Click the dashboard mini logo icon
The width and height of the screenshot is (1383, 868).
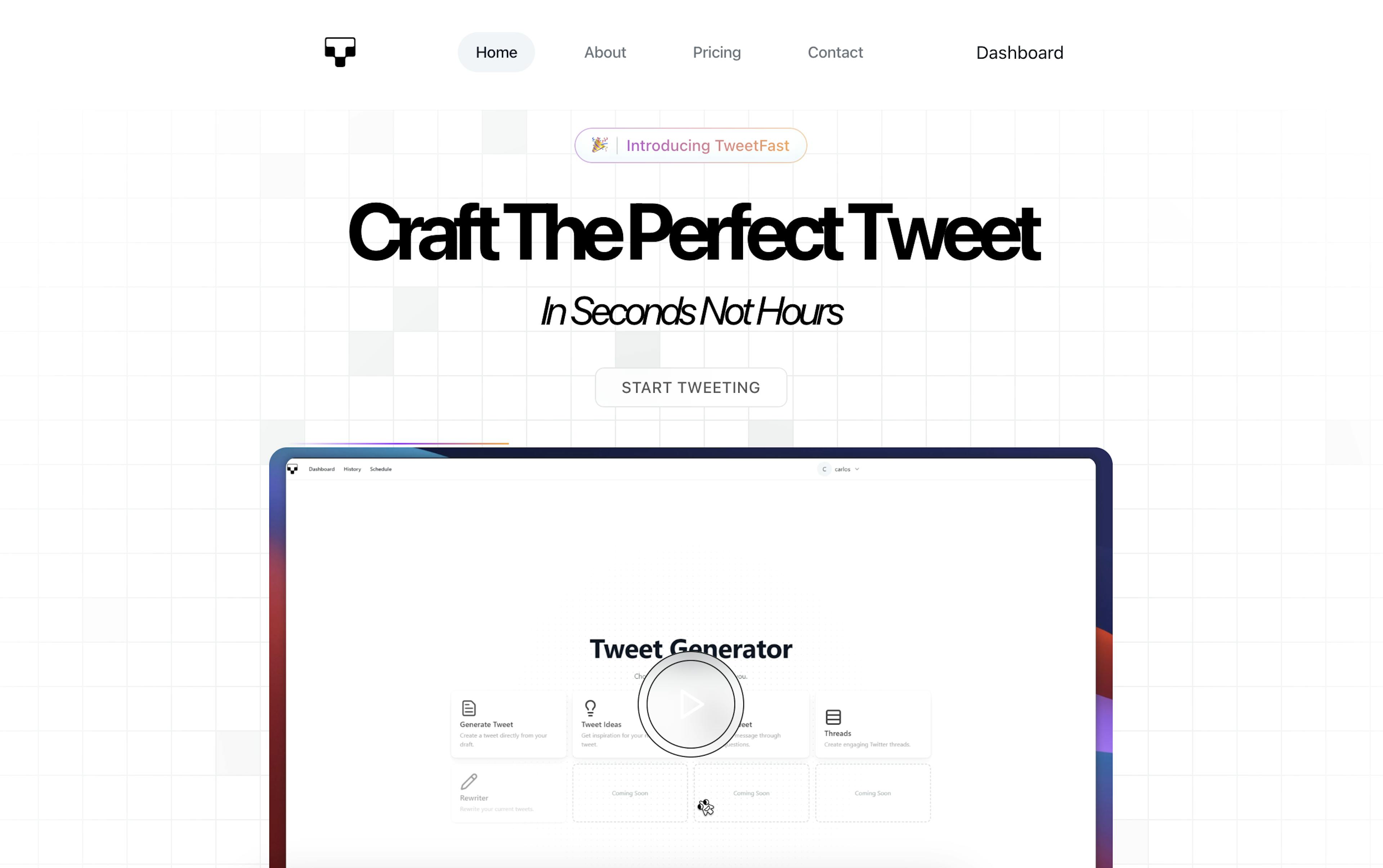293,469
